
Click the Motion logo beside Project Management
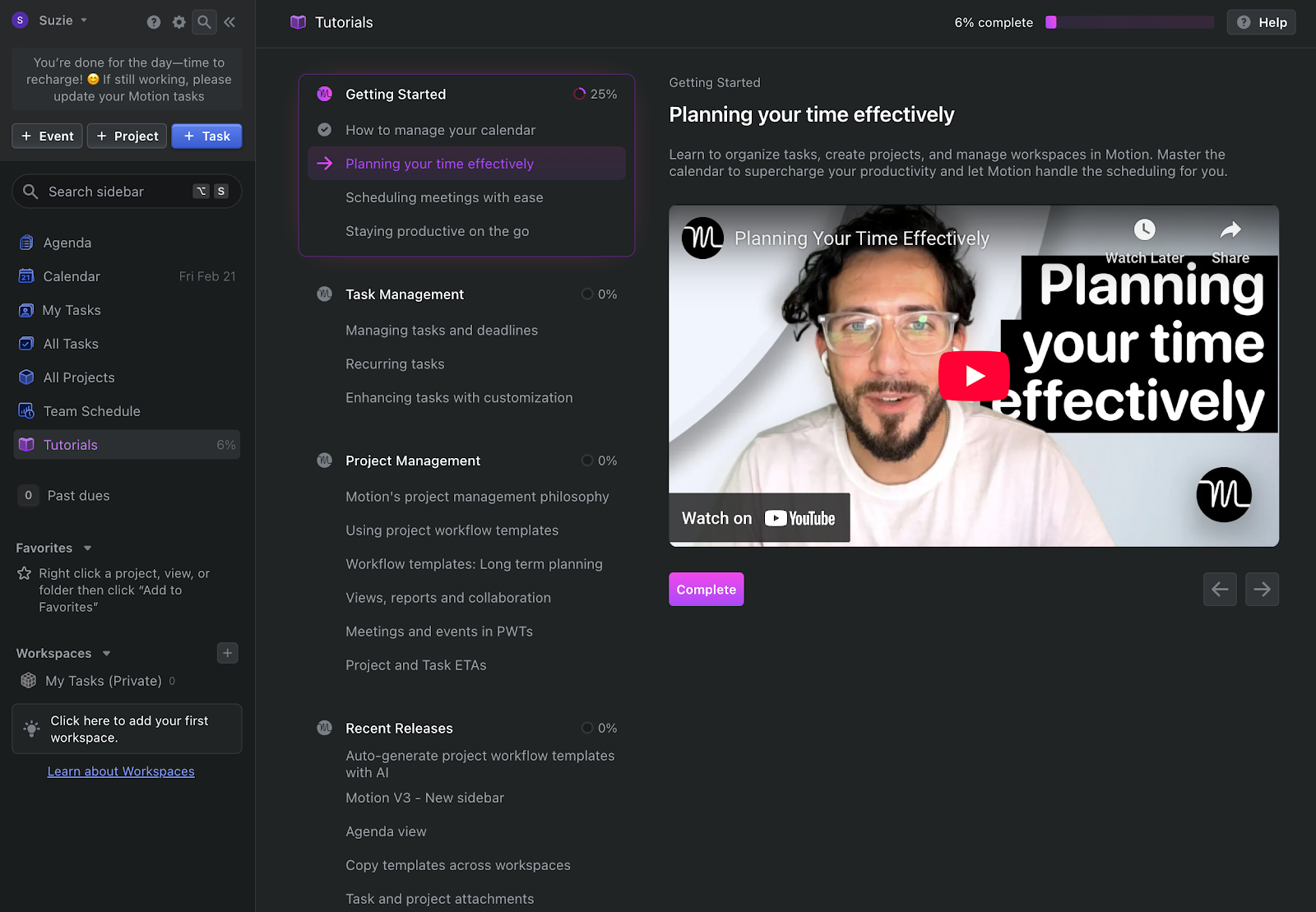(x=325, y=461)
